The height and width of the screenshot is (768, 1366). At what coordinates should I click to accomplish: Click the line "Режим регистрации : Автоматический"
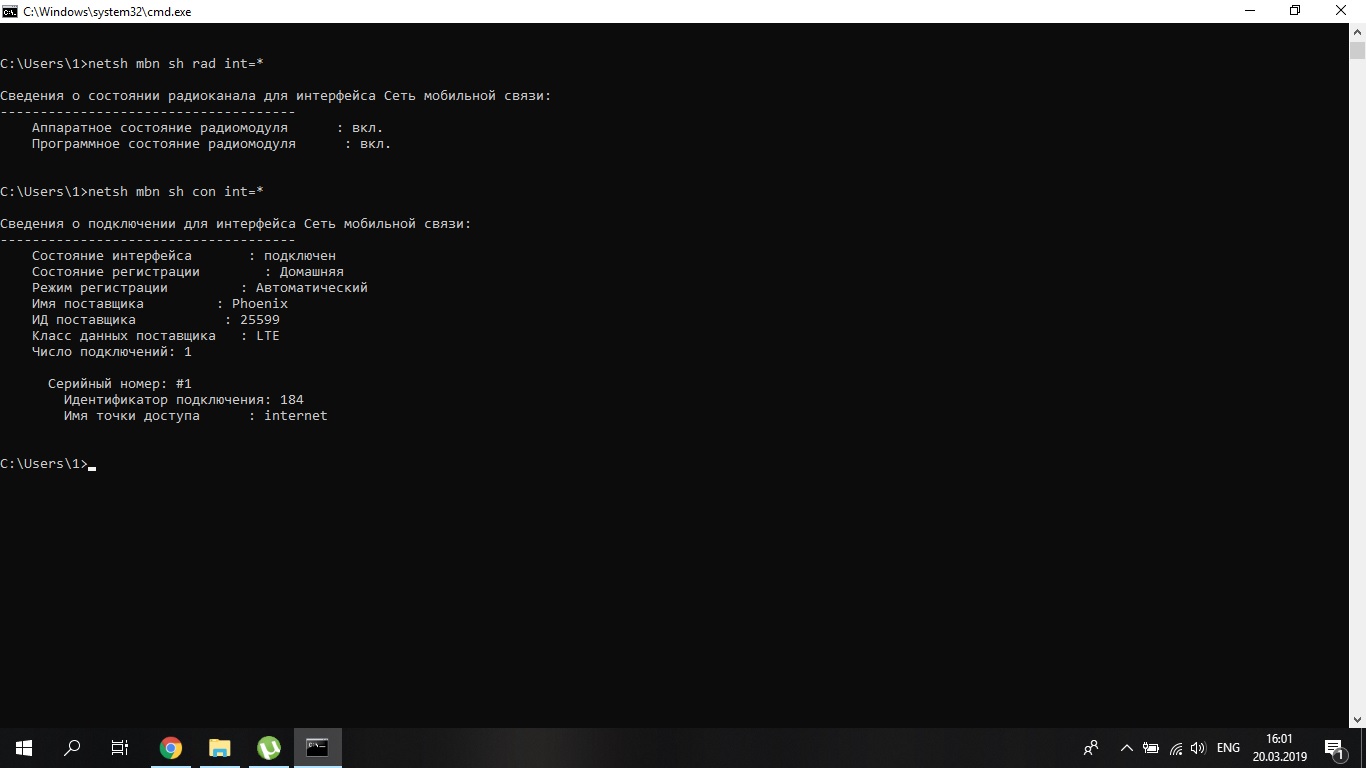tap(200, 288)
